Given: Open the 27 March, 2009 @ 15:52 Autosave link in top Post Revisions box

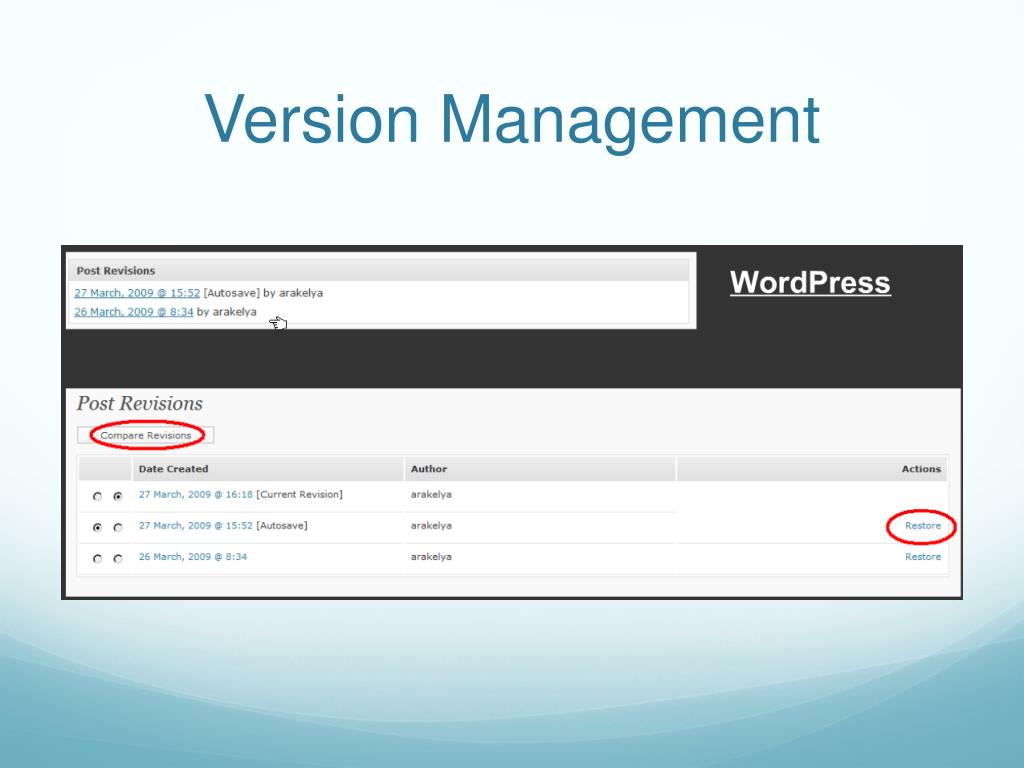Looking at the screenshot, I should (137, 293).
